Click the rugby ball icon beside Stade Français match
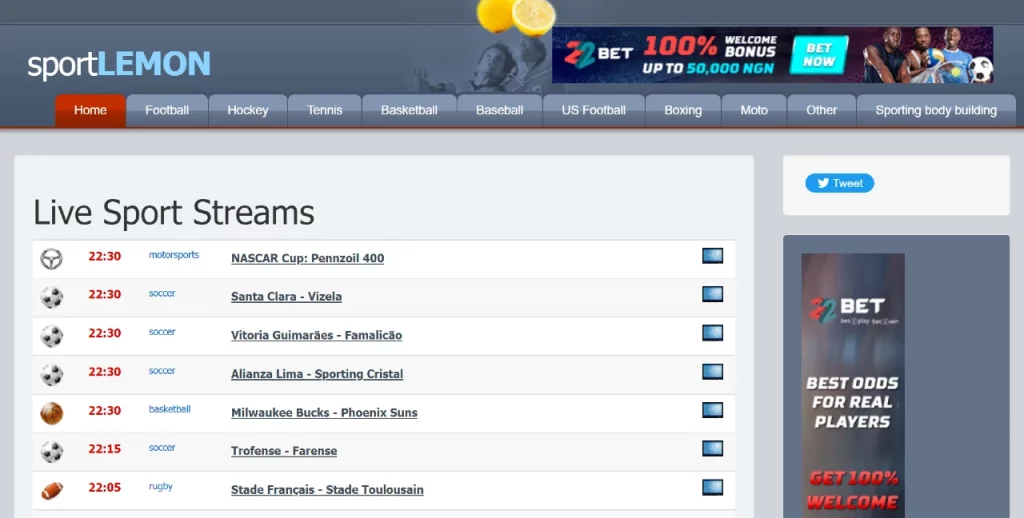 52,490
